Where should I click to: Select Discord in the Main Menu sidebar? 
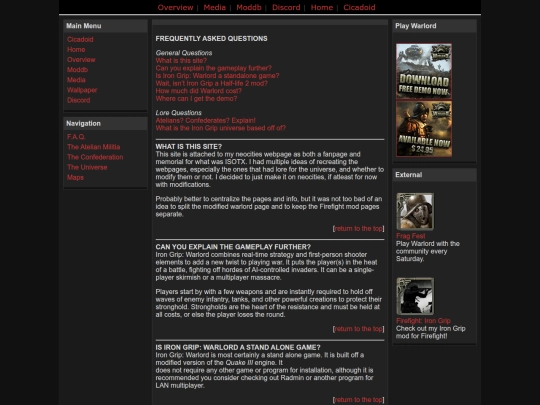79,100
